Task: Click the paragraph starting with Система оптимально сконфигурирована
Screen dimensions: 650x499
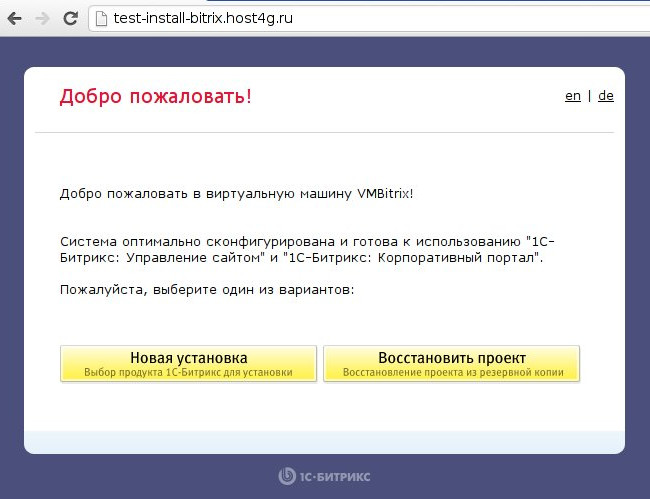Action: pos(307,250)
